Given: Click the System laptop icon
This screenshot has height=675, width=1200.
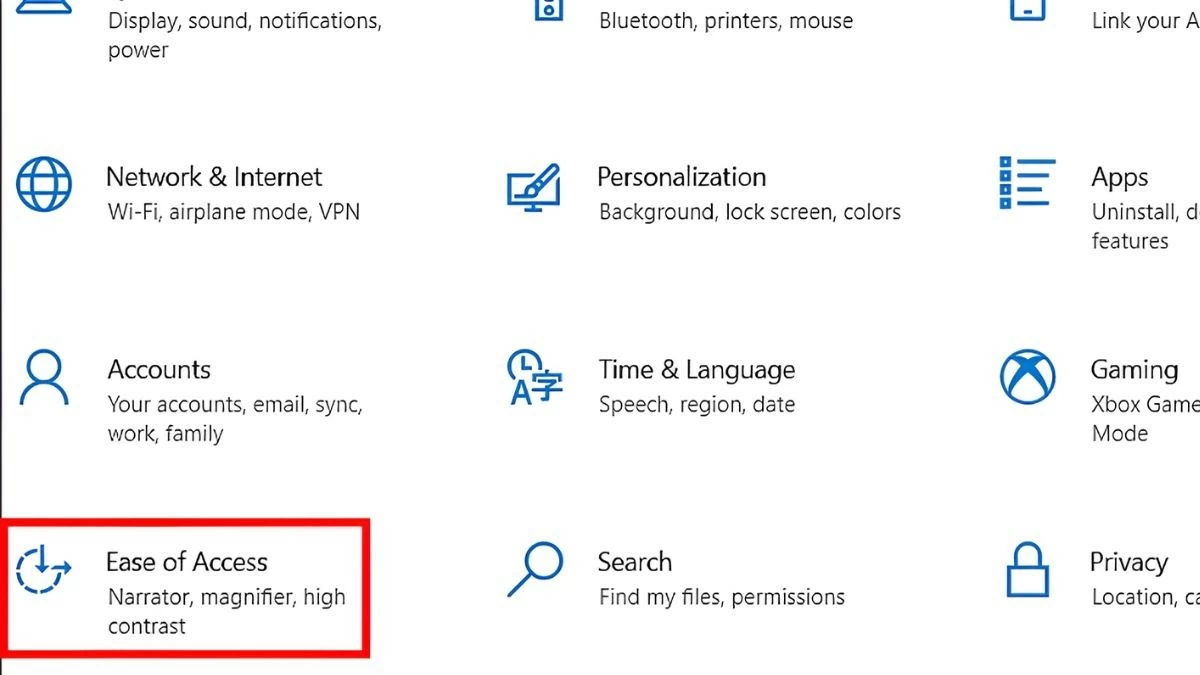Looking at the screenshot, I should tap(44, 8).
